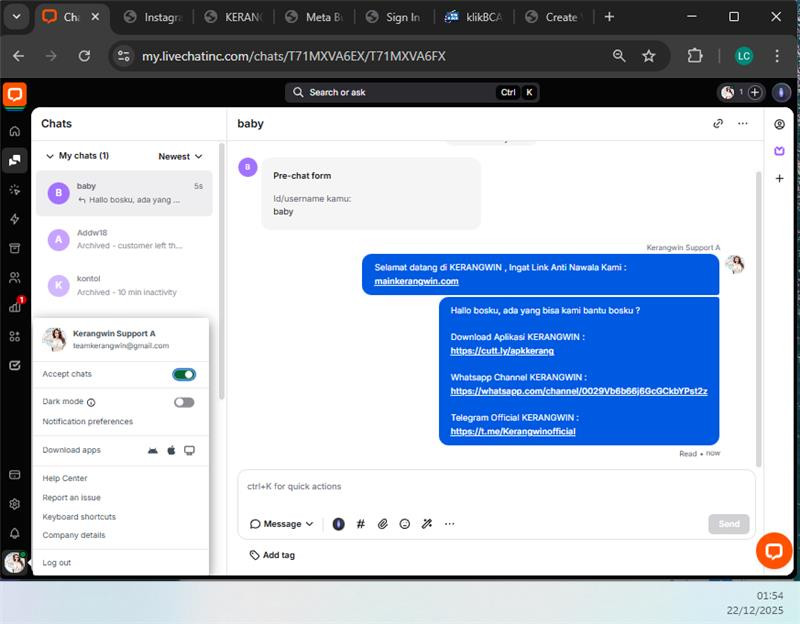Open the Archives box icon in sidebar
Image resolution: width=800 pixels, height=624 pixels.
[x=15, y=248]
